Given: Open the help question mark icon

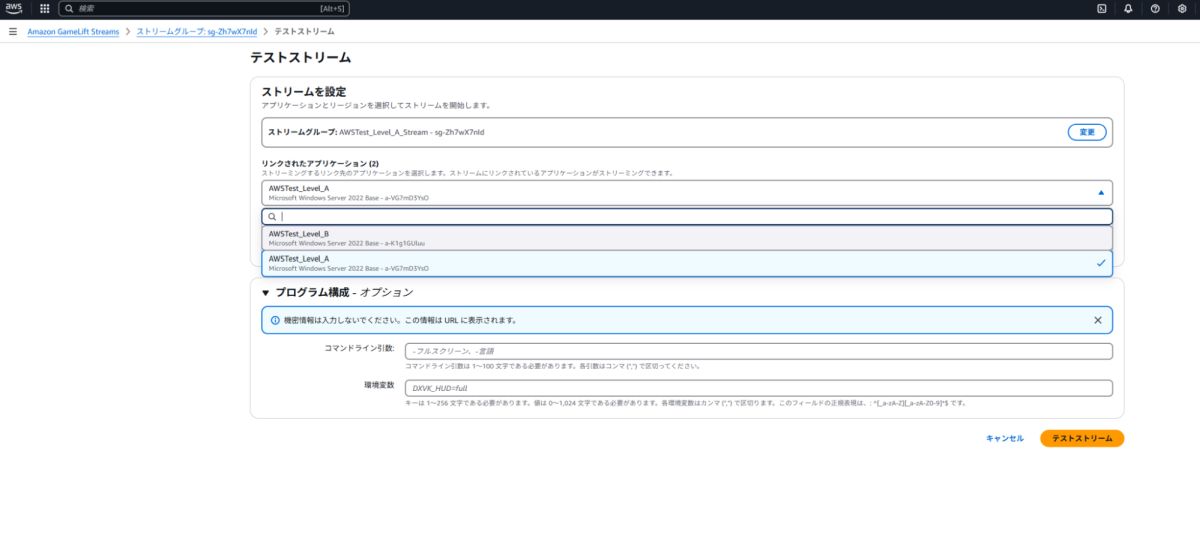Looking at the screenshot, I should [1155, 8].
